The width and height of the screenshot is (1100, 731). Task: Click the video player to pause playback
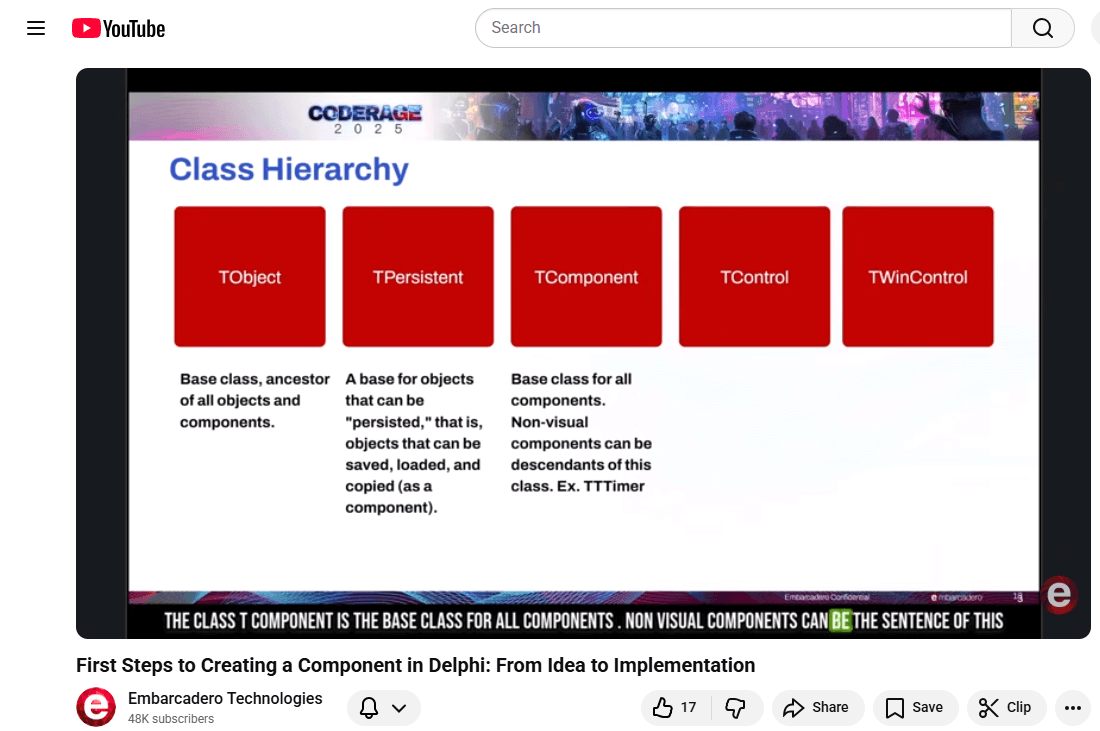click(x=583, y=354)
